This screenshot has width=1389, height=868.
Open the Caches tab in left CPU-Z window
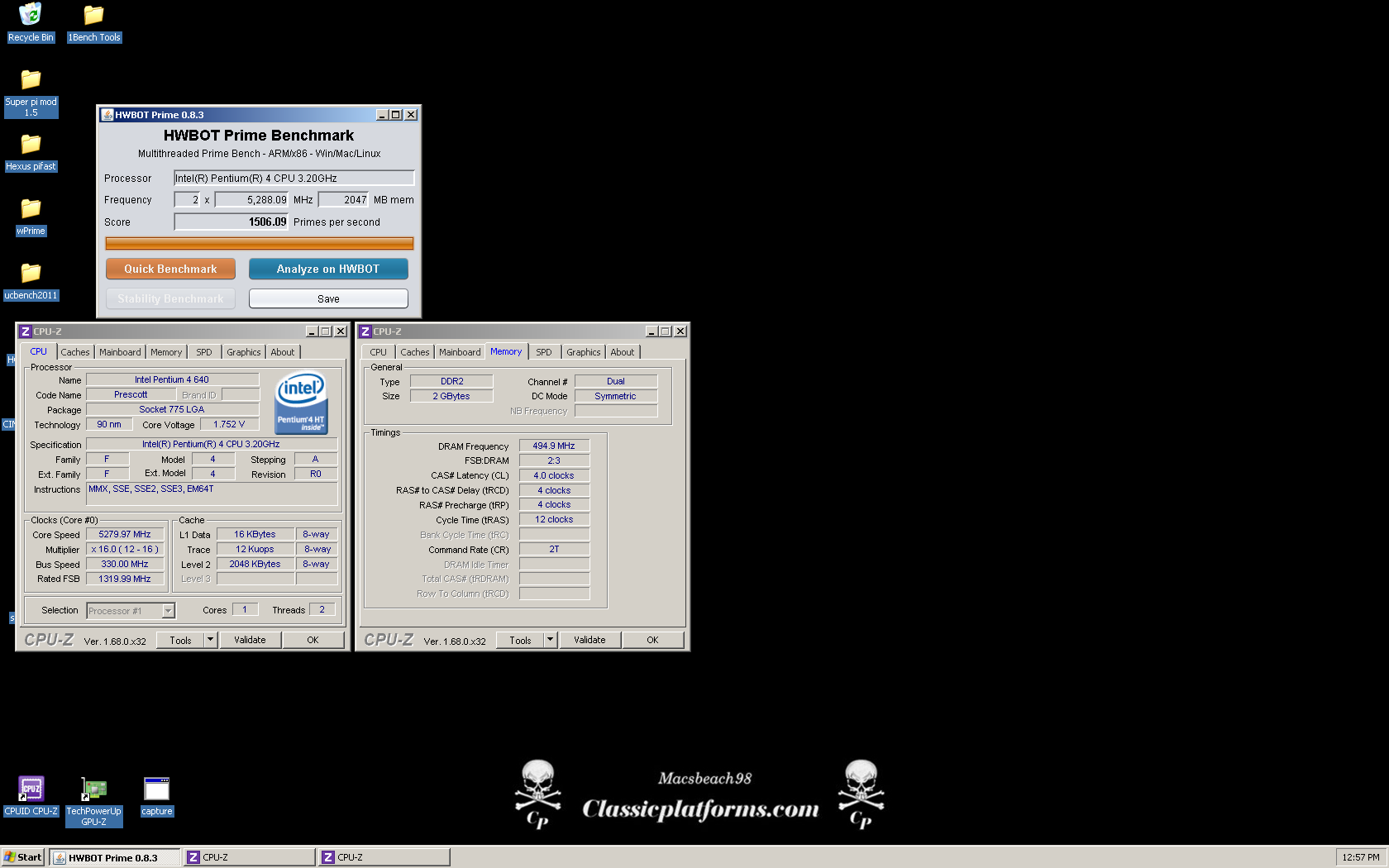[x=75, y=352]
